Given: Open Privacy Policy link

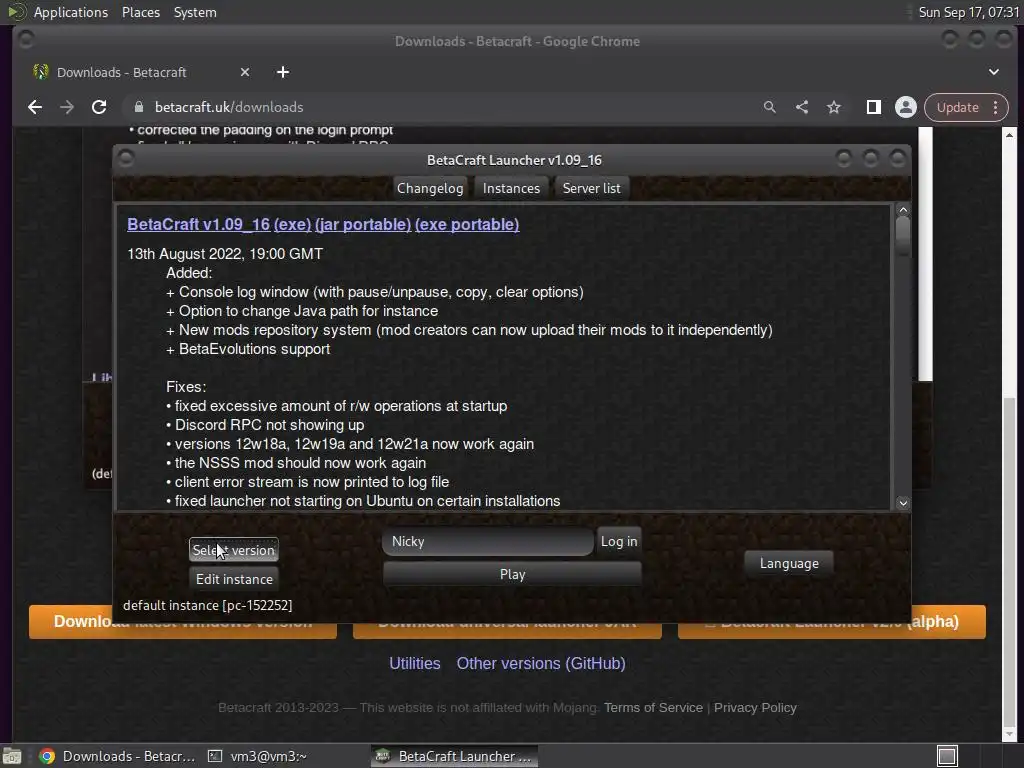Looking at the screenshot, I should [x=755, y=707].
